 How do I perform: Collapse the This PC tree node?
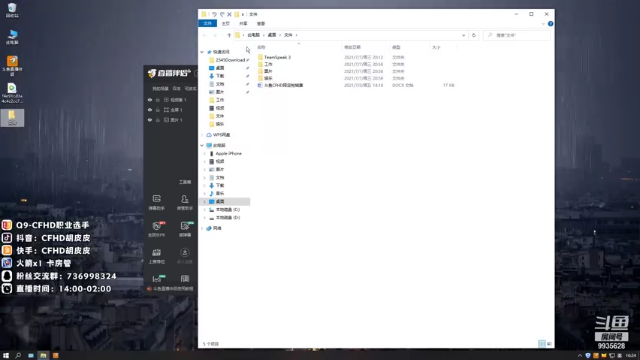(x=202, y=145)
